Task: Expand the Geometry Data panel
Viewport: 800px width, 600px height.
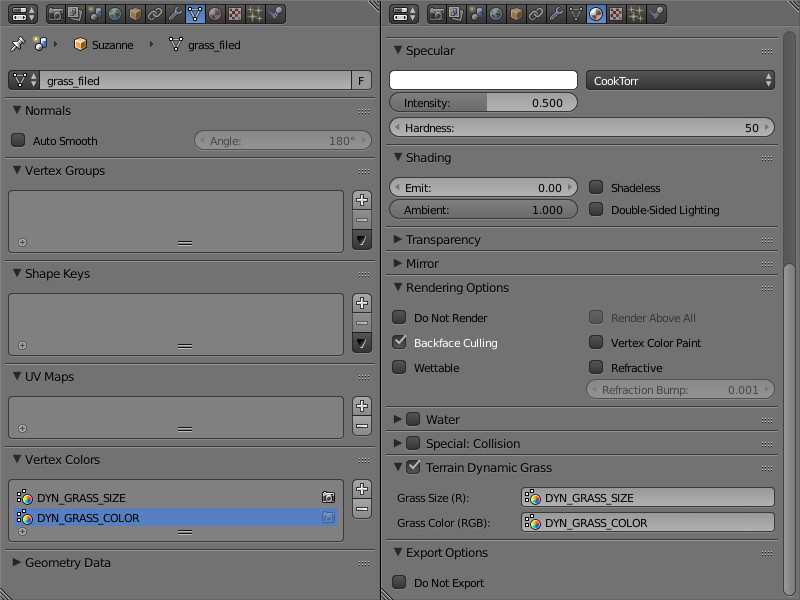Action: (x=67, y=563)
